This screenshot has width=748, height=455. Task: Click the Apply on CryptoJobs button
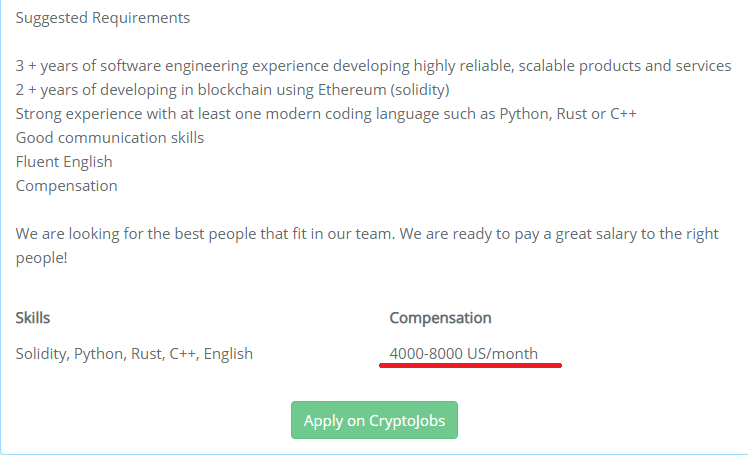tap(374, 420)
